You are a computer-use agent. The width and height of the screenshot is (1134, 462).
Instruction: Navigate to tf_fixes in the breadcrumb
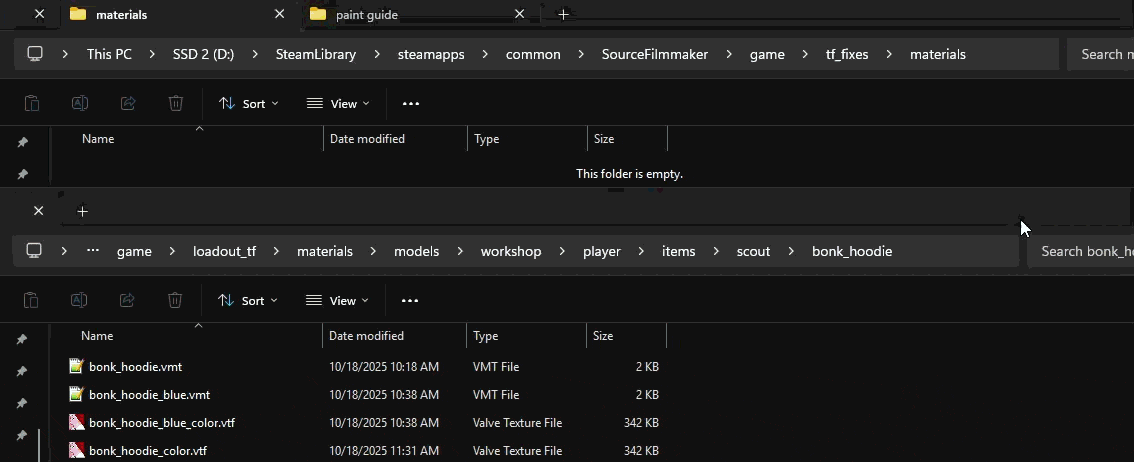[847, 54]
